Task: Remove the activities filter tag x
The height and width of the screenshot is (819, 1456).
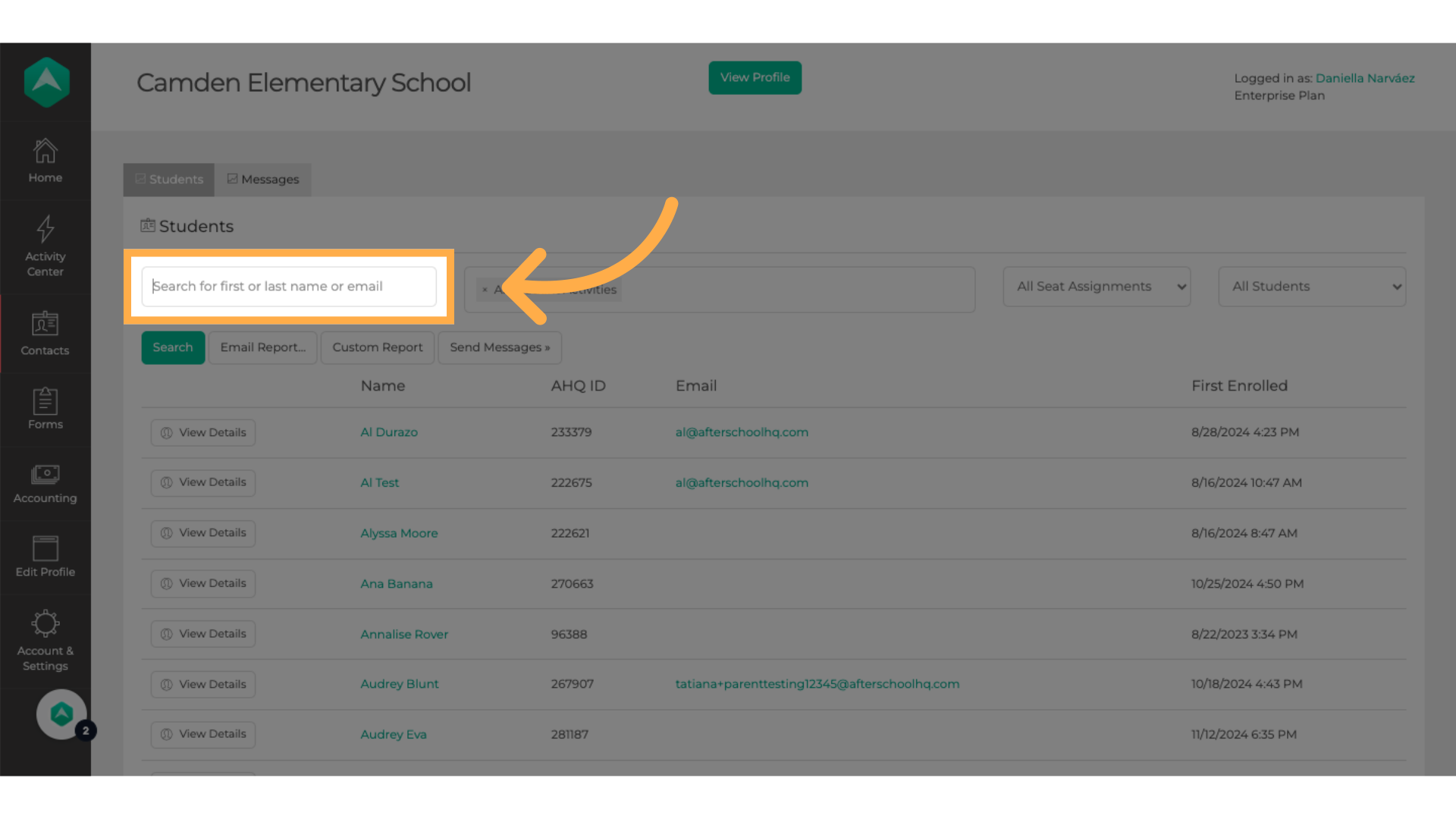Action: point(485,290)
